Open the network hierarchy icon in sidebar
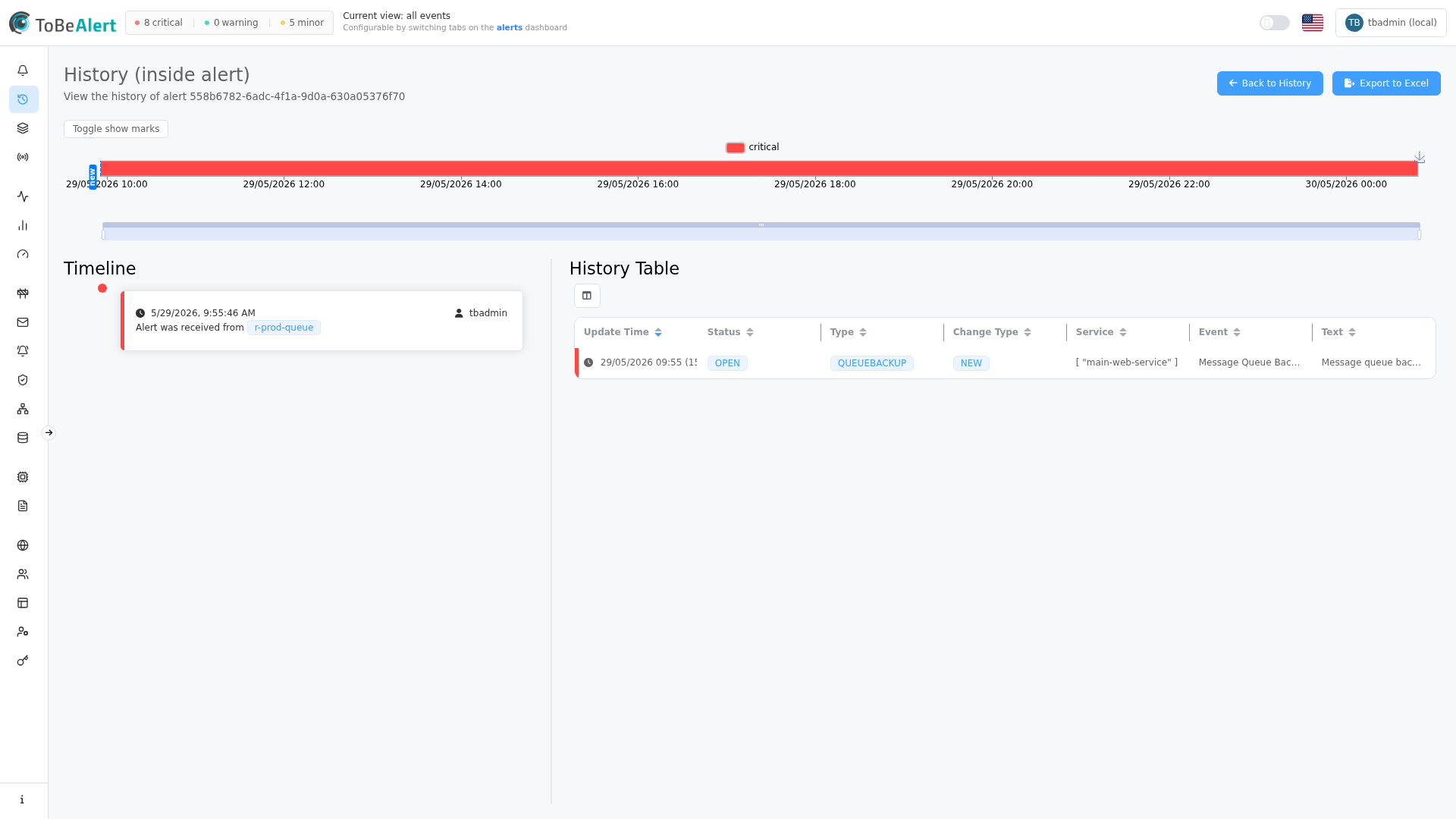The width and height of the screenshot is (1456, 819). click(23, 409)
